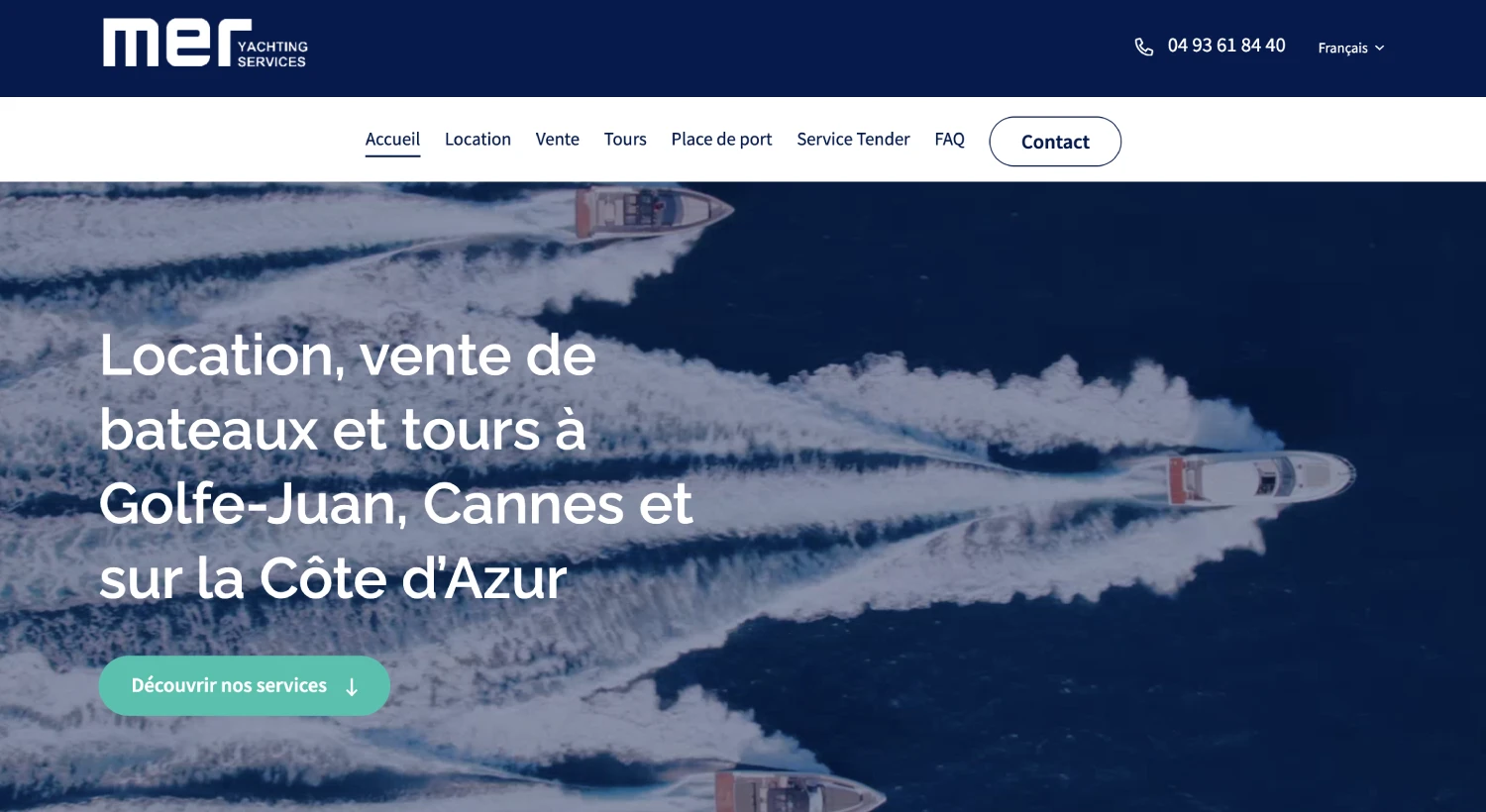
Task: Open the Place de port section
Action: [721, 140]
